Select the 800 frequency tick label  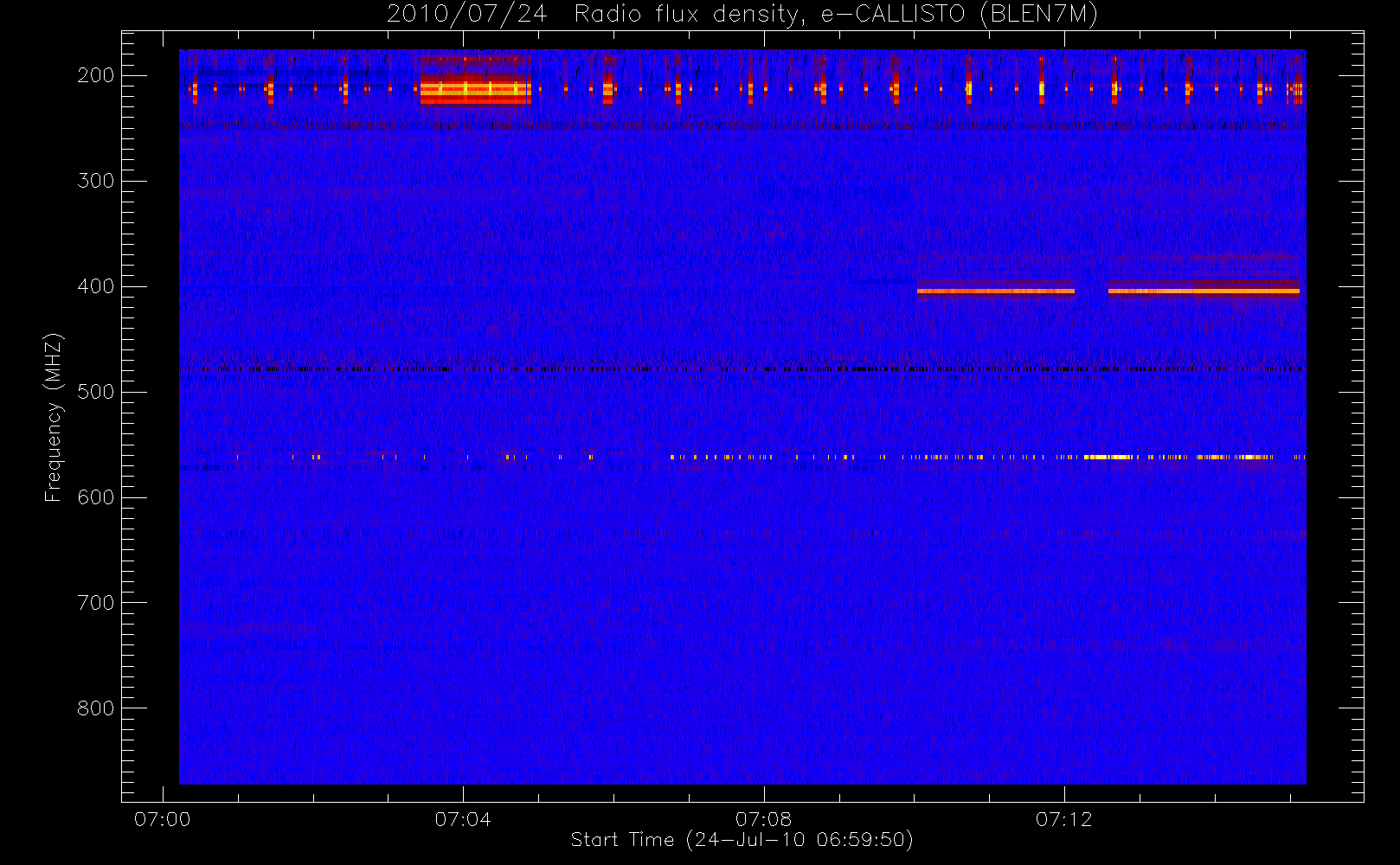click(x=96, y=708)
